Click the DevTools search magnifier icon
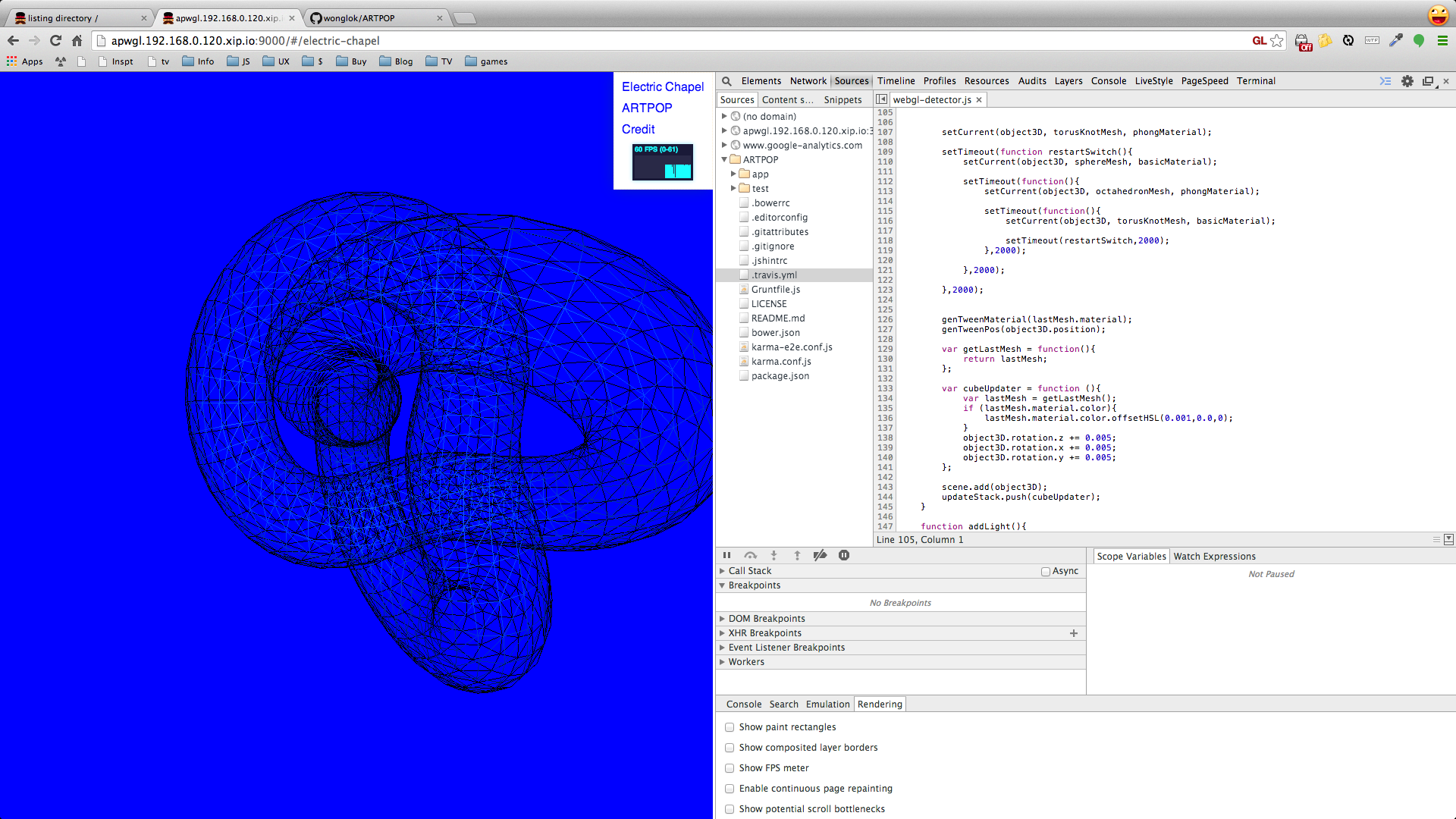The width and height of the screenshot is (1456, 819). point(726,81)
